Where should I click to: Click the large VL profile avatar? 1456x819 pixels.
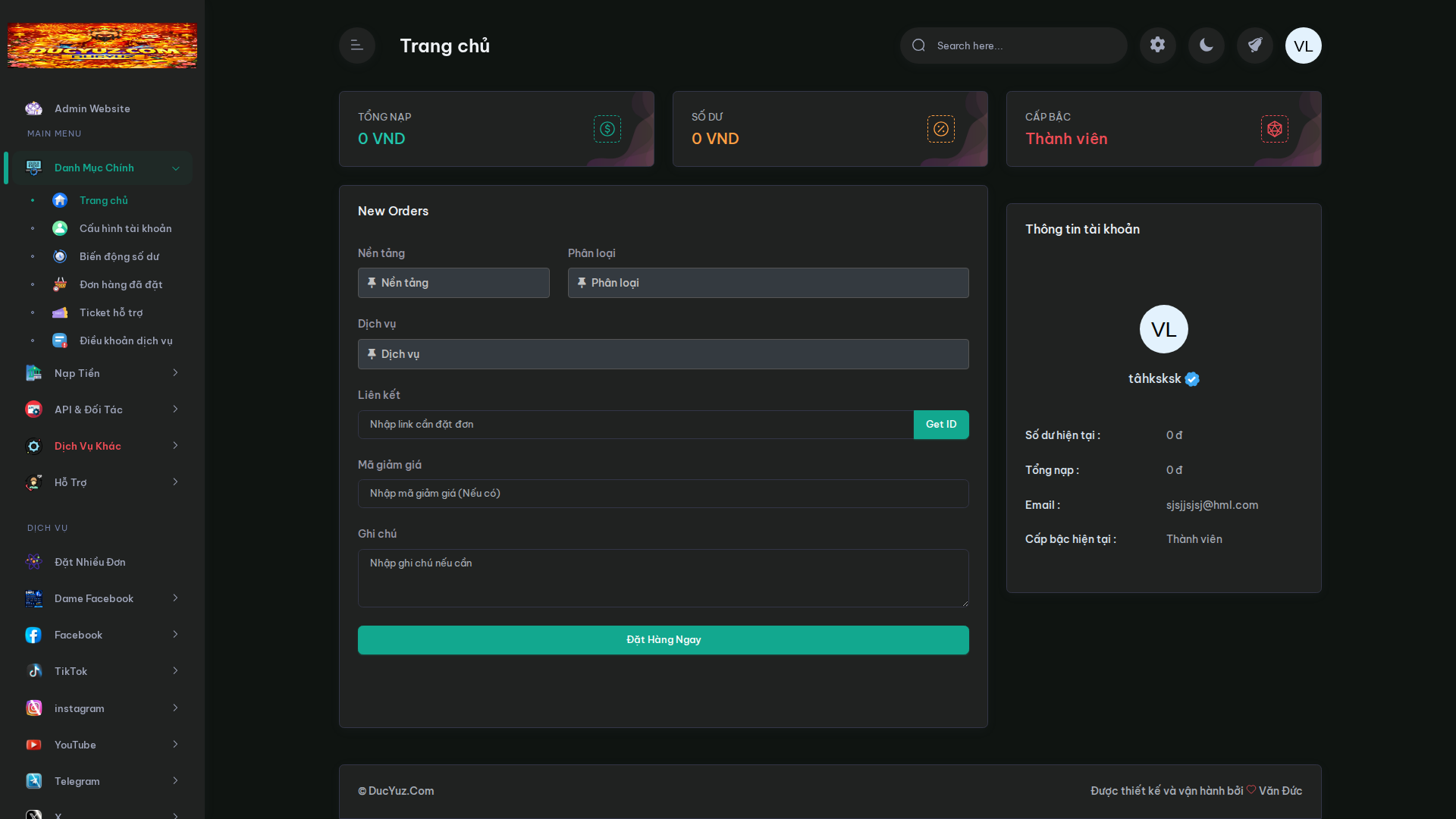coord(1163,329)
